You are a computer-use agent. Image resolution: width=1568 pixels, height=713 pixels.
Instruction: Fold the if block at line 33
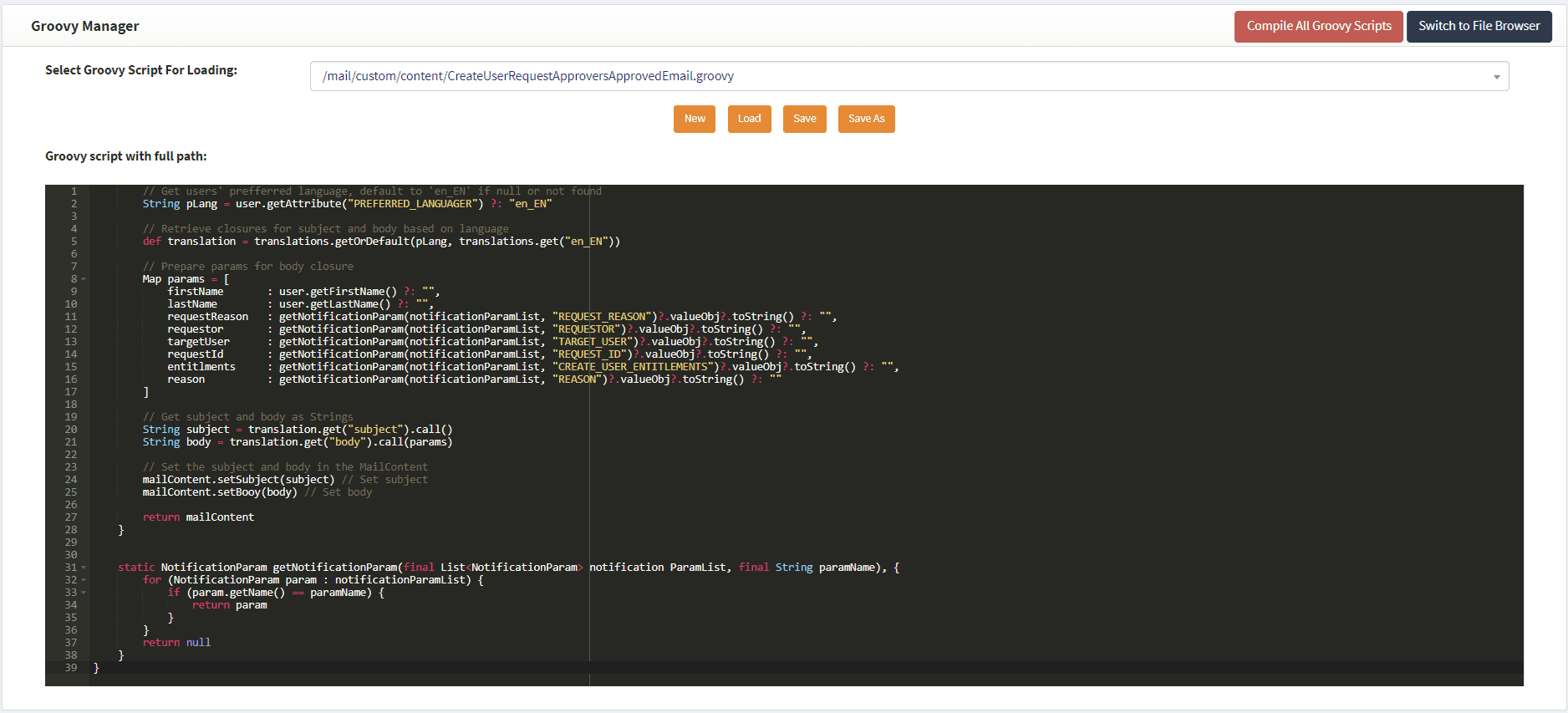[84, 593]
